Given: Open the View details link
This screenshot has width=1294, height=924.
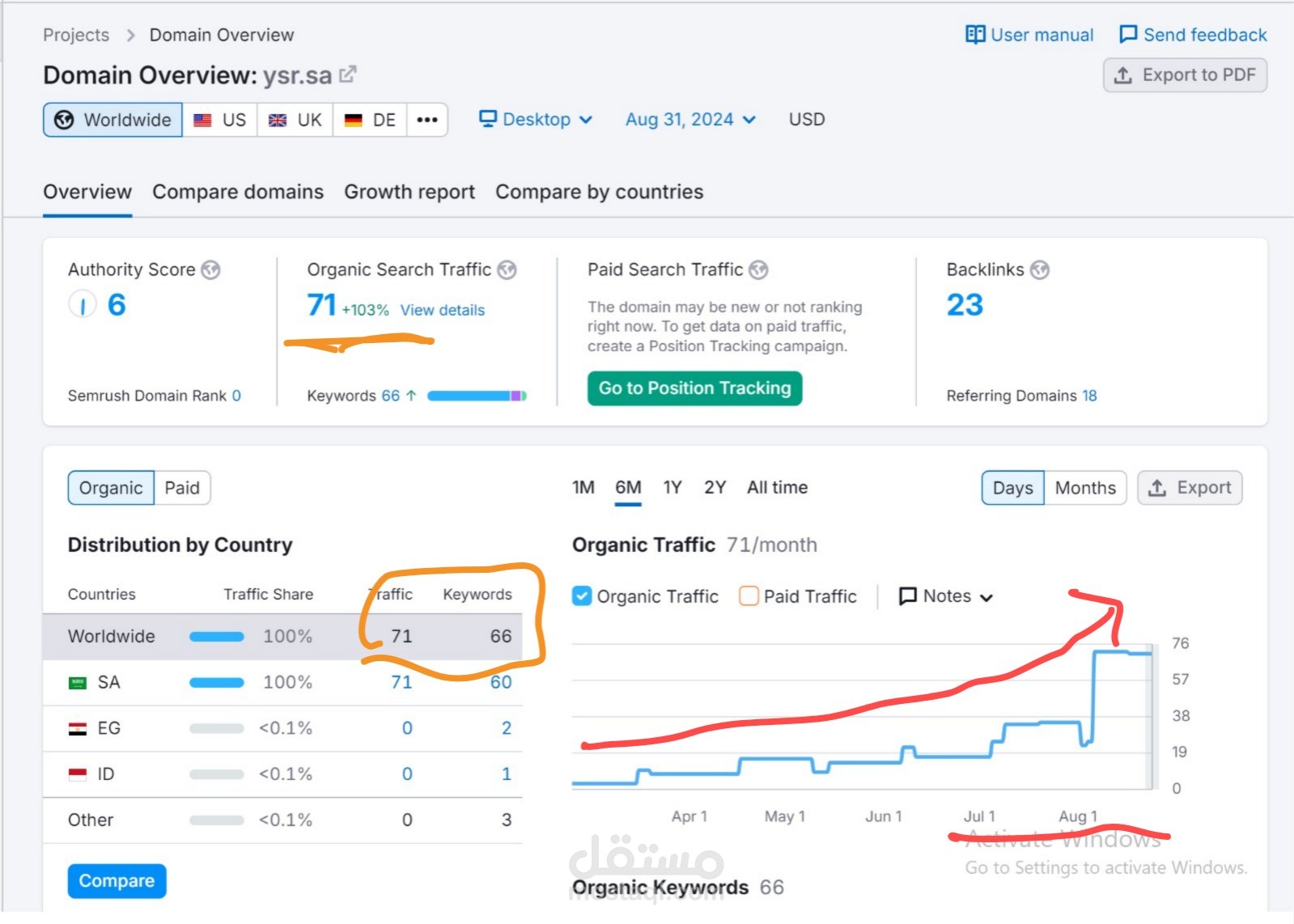Looking at the screenshot, I should click(443, 310).
